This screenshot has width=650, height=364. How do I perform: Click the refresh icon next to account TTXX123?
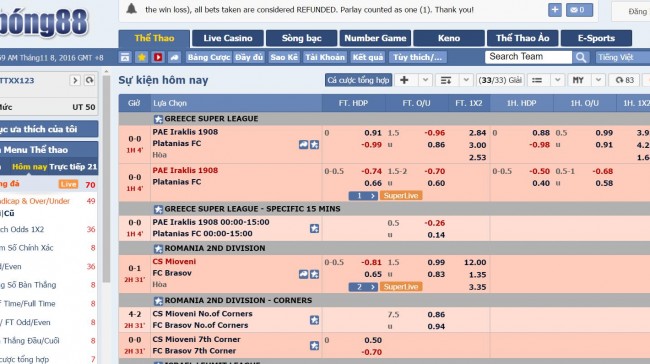pyautogui.click(x=89, y=80)
